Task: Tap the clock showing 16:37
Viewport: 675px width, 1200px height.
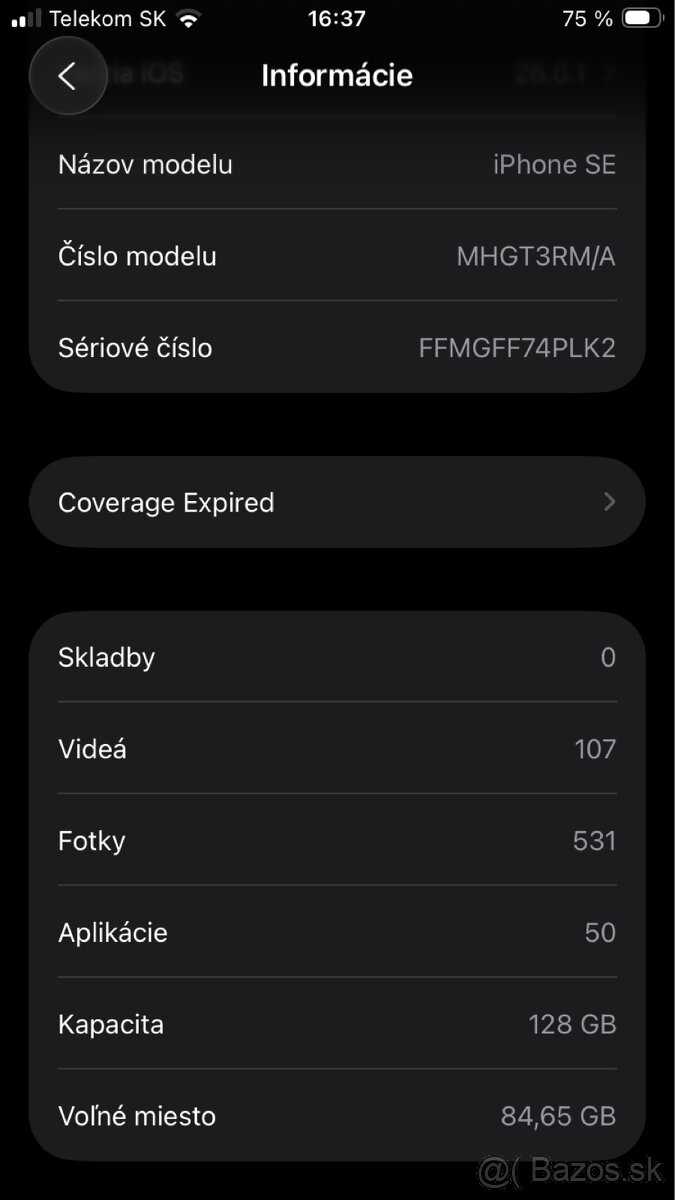Action: coord(337,18)
